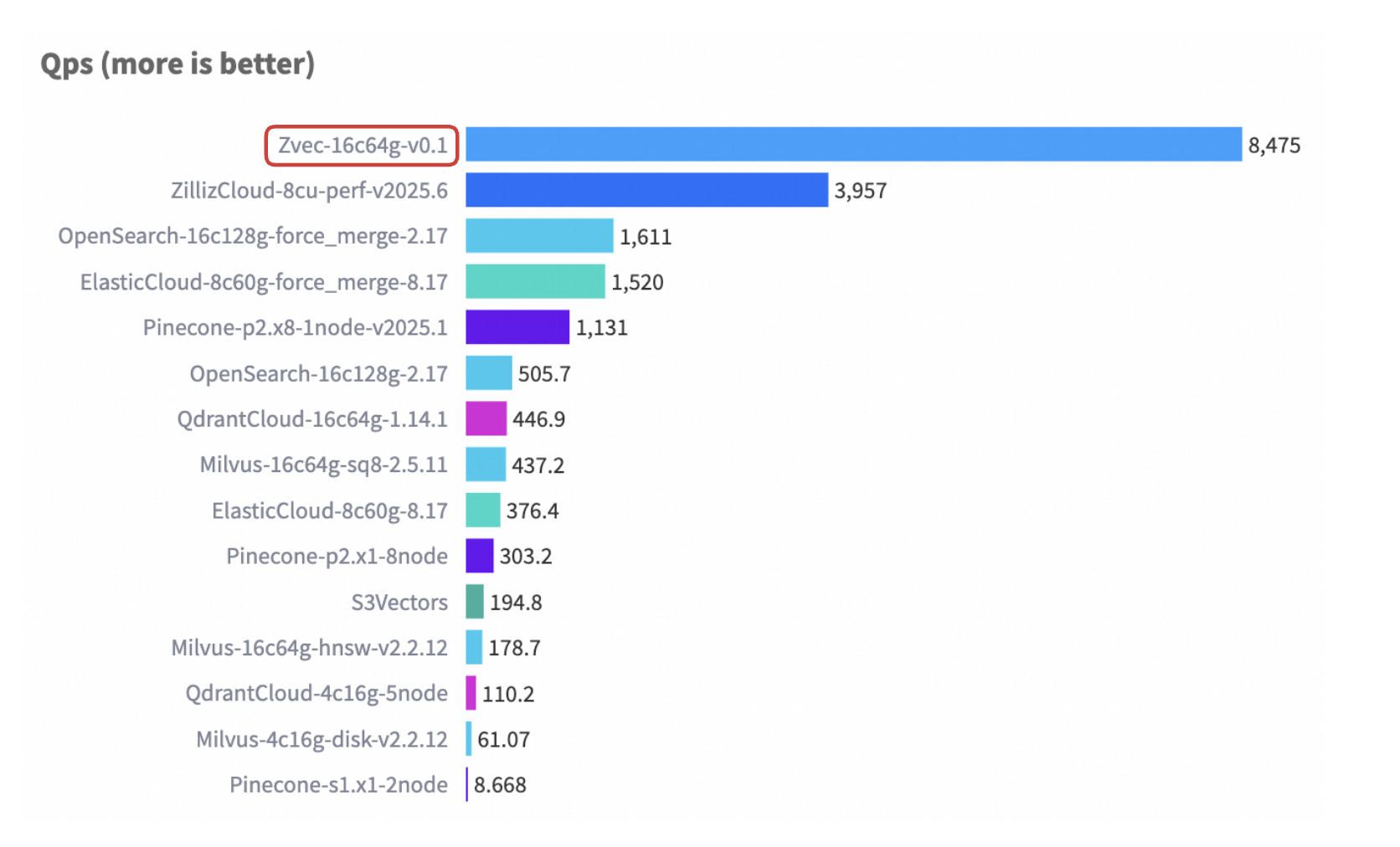The width and height of the screenshot is (1400, 847).
Task: Click the magenta QdrantCloud-16c64g-1.14.1 bar
Action: (x=486, y=418)
